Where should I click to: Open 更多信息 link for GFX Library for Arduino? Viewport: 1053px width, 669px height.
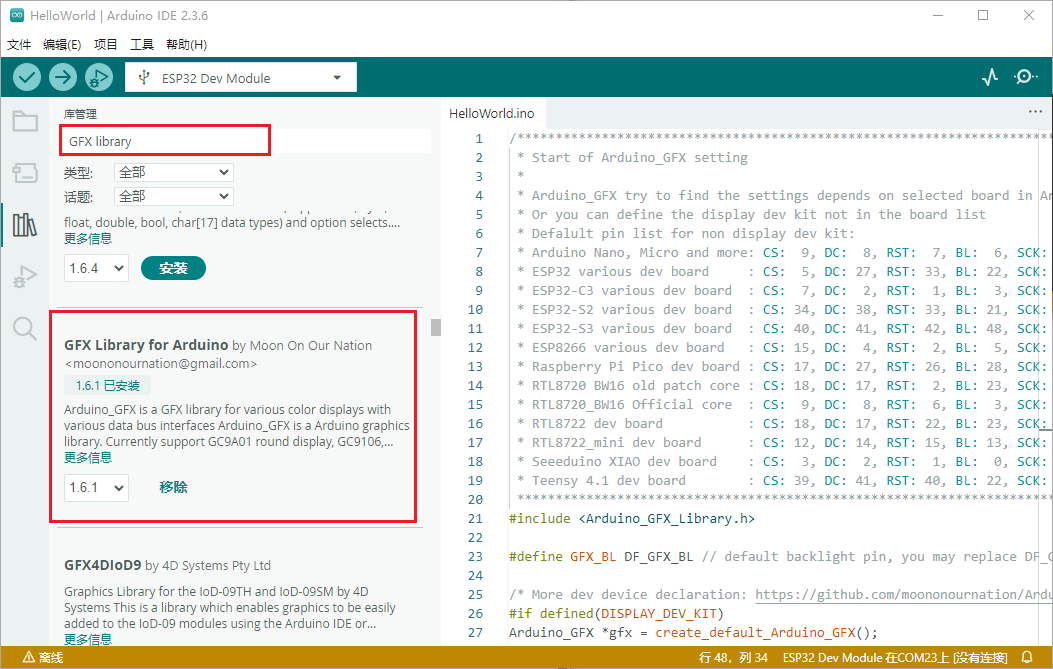(88, 457)
